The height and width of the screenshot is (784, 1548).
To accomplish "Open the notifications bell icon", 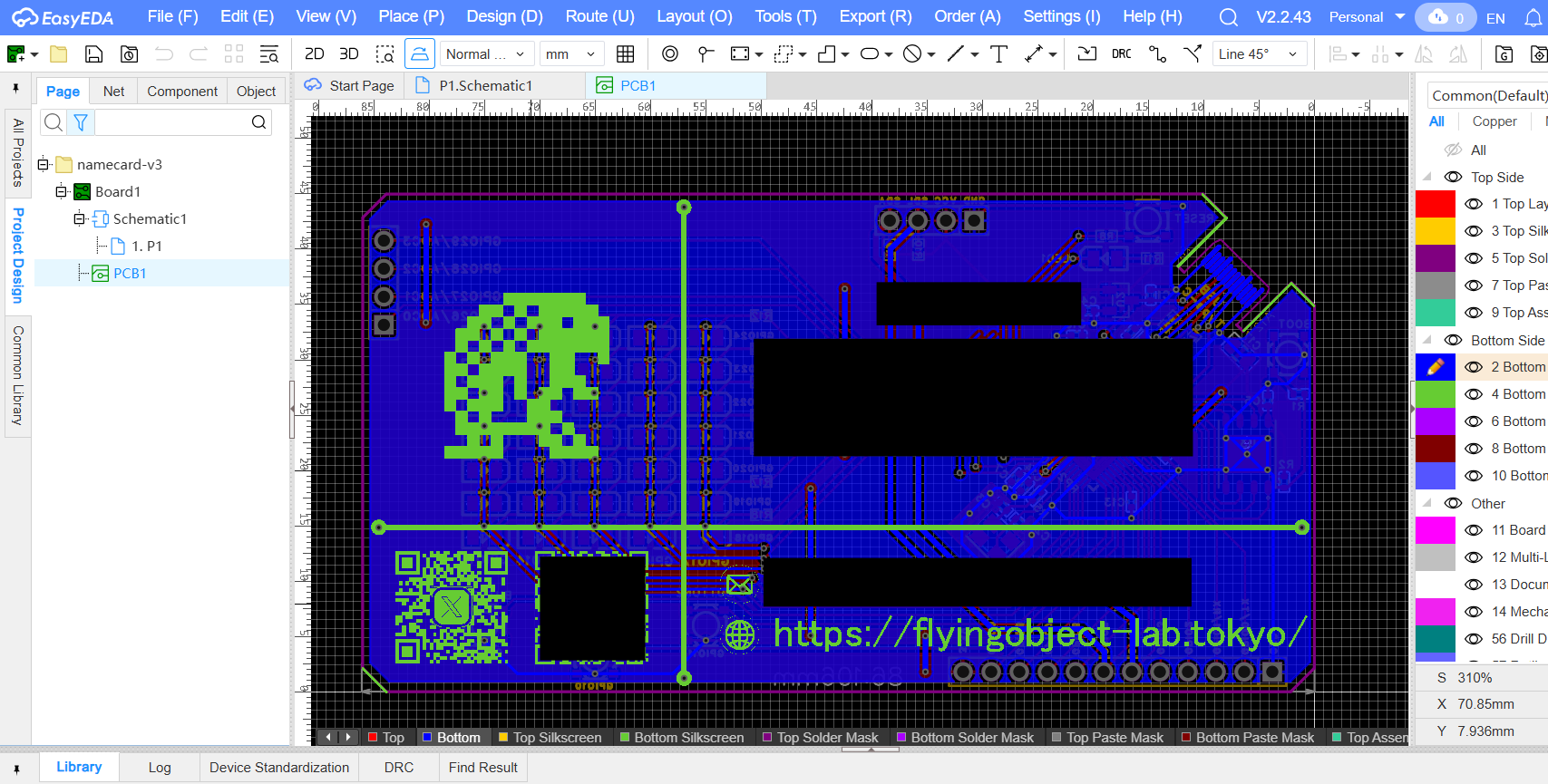I will [x=1533, y=17].
